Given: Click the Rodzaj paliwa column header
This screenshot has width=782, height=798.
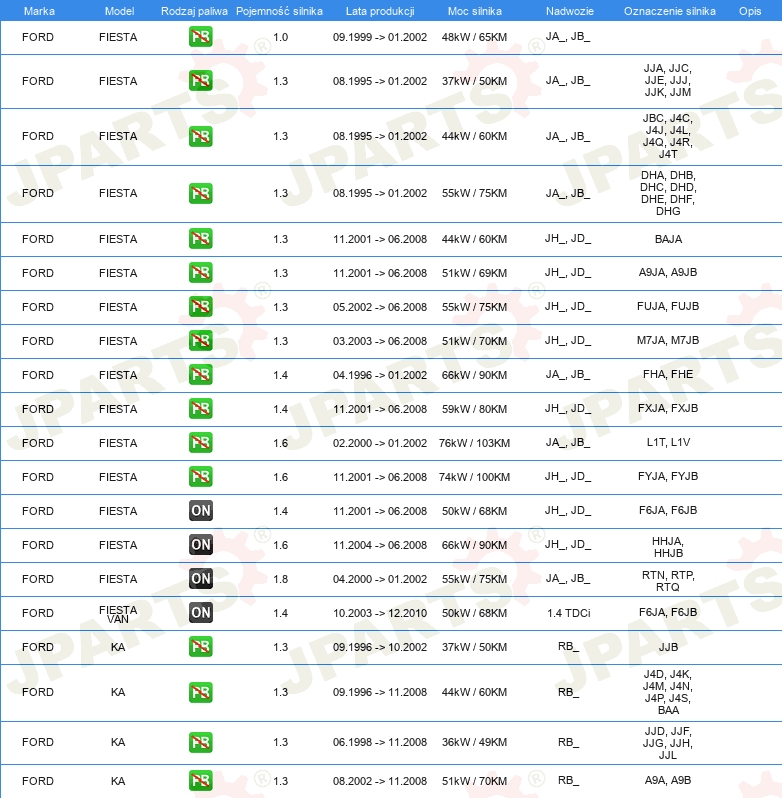Looking at the screenshot, I should [x=194, y=11].
